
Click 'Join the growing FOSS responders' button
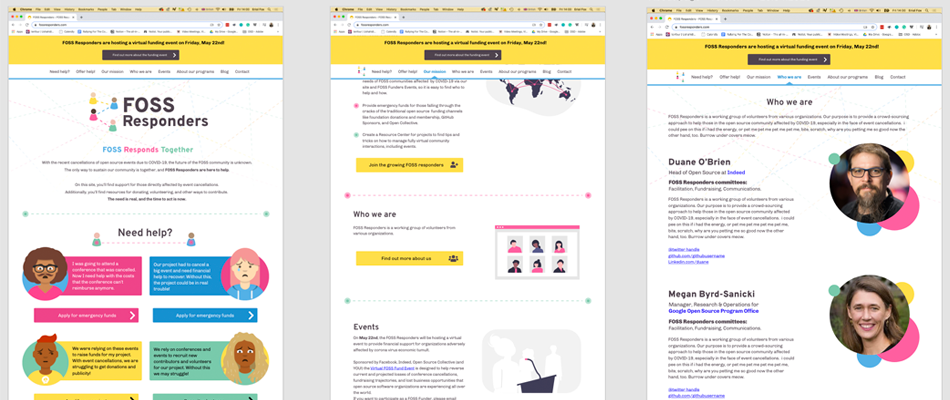point(410,165)
